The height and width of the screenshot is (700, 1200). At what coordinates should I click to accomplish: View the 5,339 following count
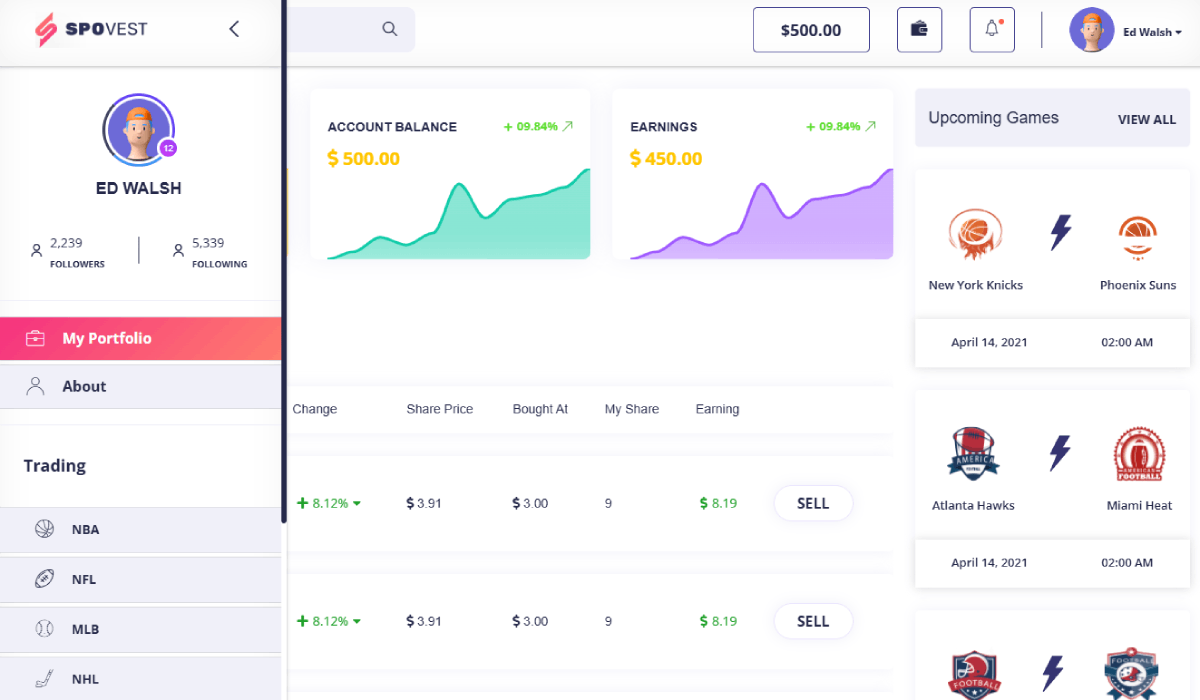click(208, 242)
